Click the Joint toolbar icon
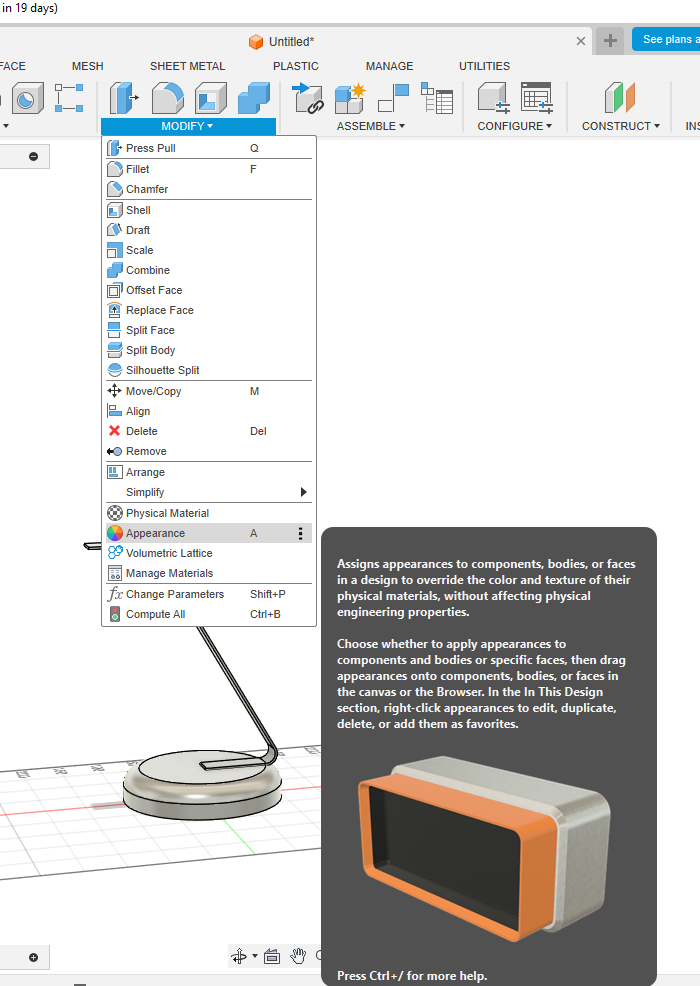Screen dimensions: 700x986 coord(394,98)
